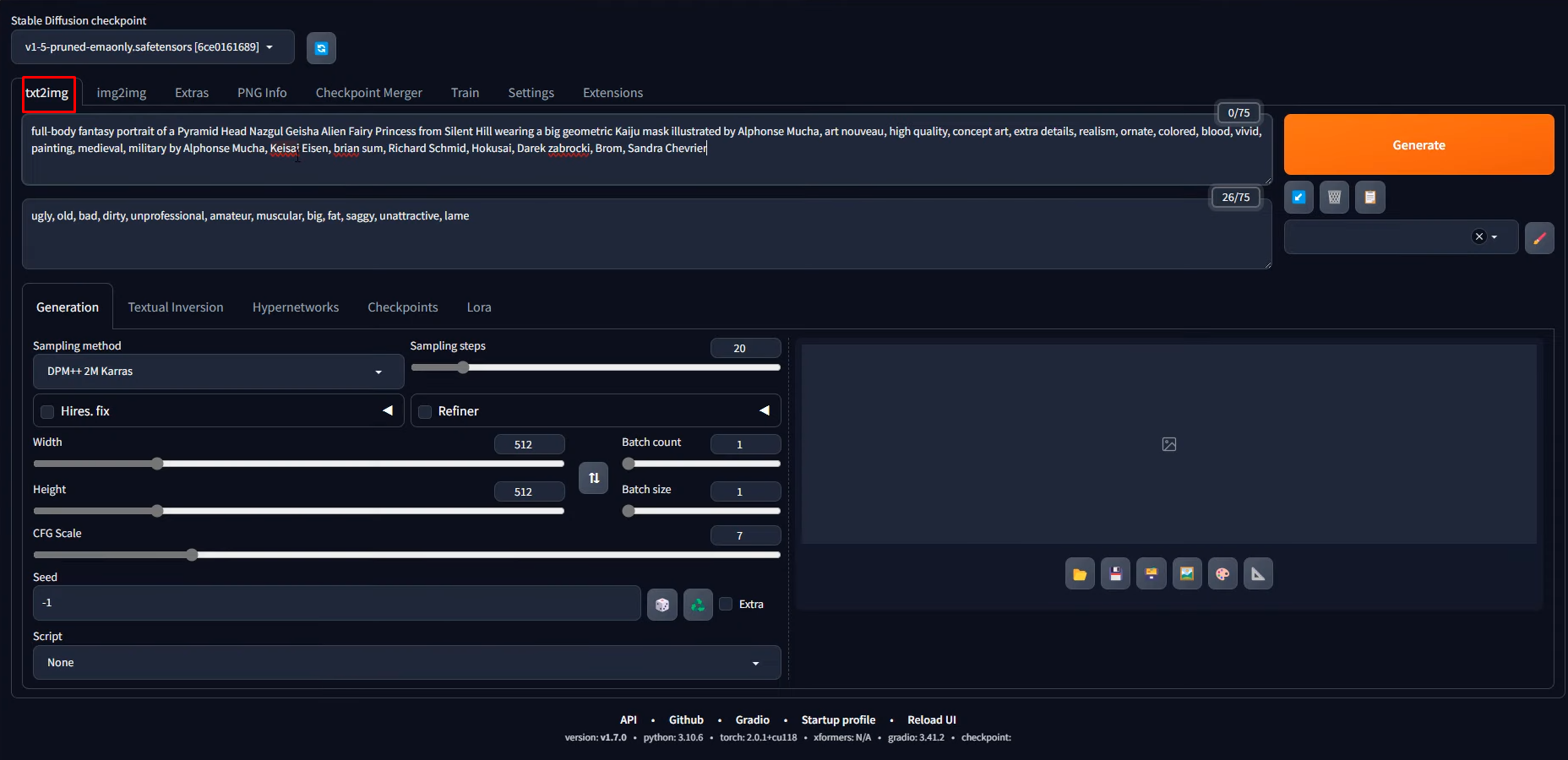1568x760 pixels.
Task: Enable the Refiner checkbox
Action: [x=425, y=412]
